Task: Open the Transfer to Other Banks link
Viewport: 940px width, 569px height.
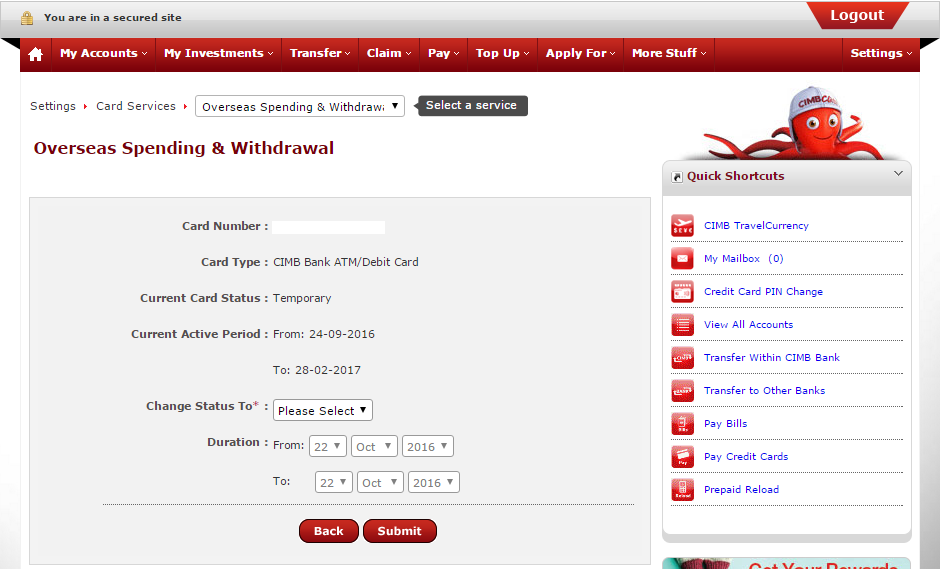Action: (764, 390)
